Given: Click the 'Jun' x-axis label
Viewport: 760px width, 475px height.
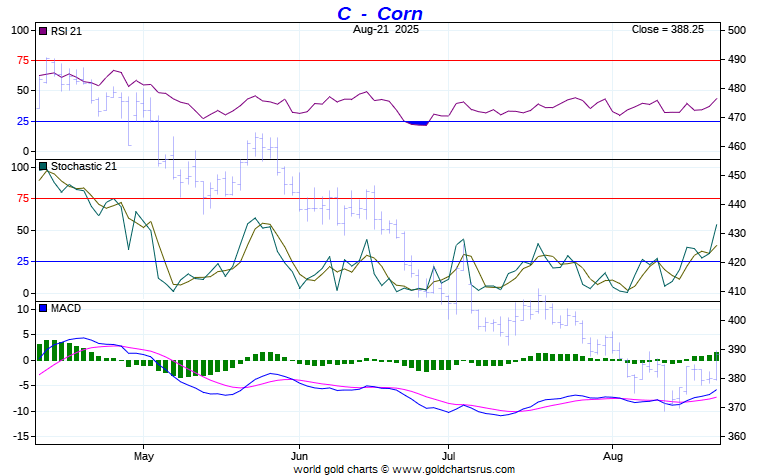Looking at the screenshot, I should [x=299, y=456].
